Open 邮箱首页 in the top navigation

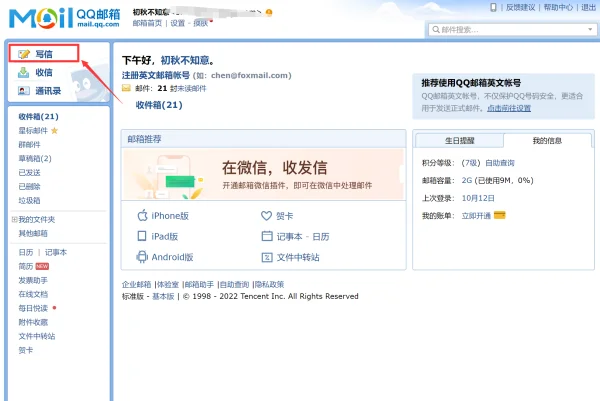147,23
